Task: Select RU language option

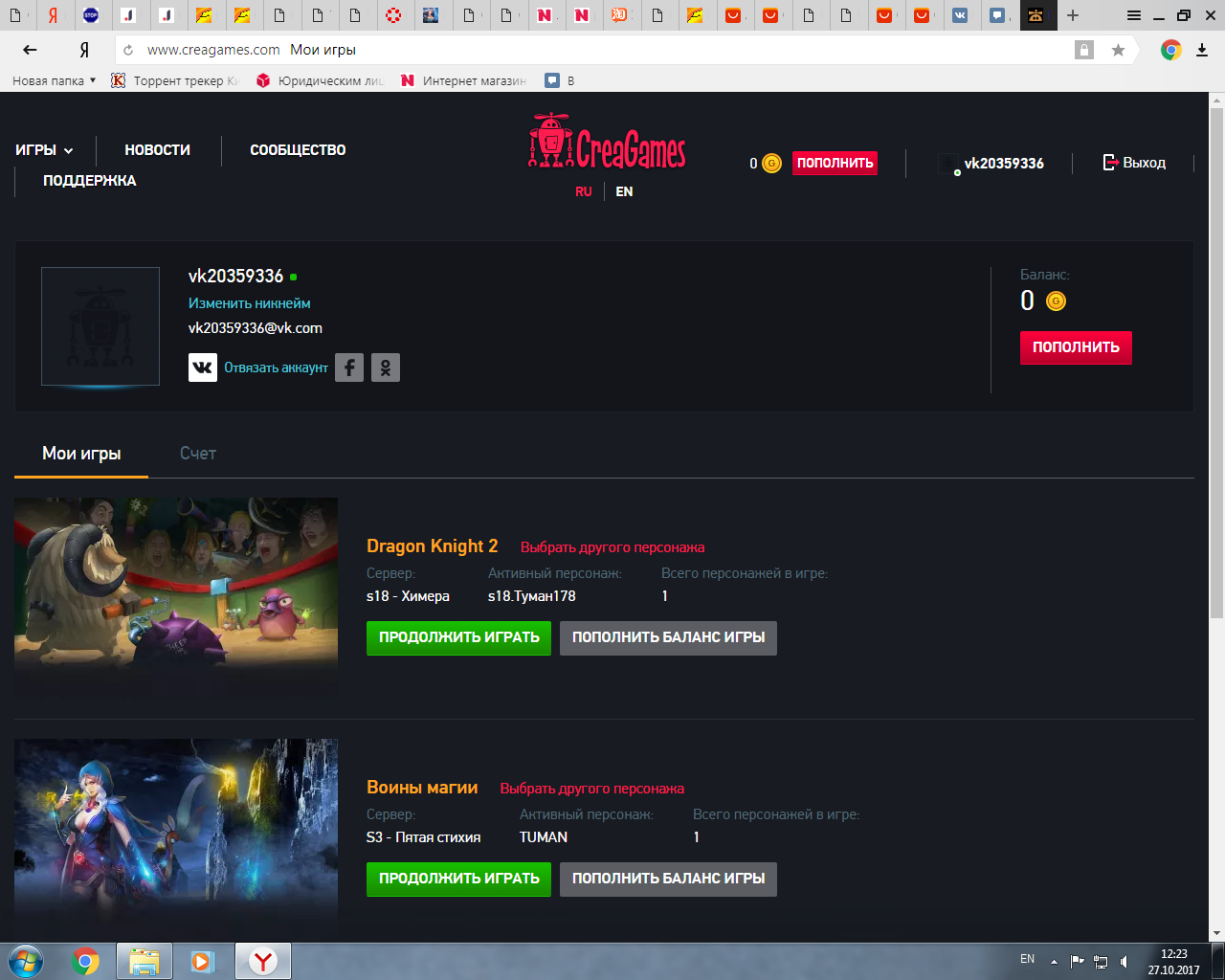Action: click(584, 191)
